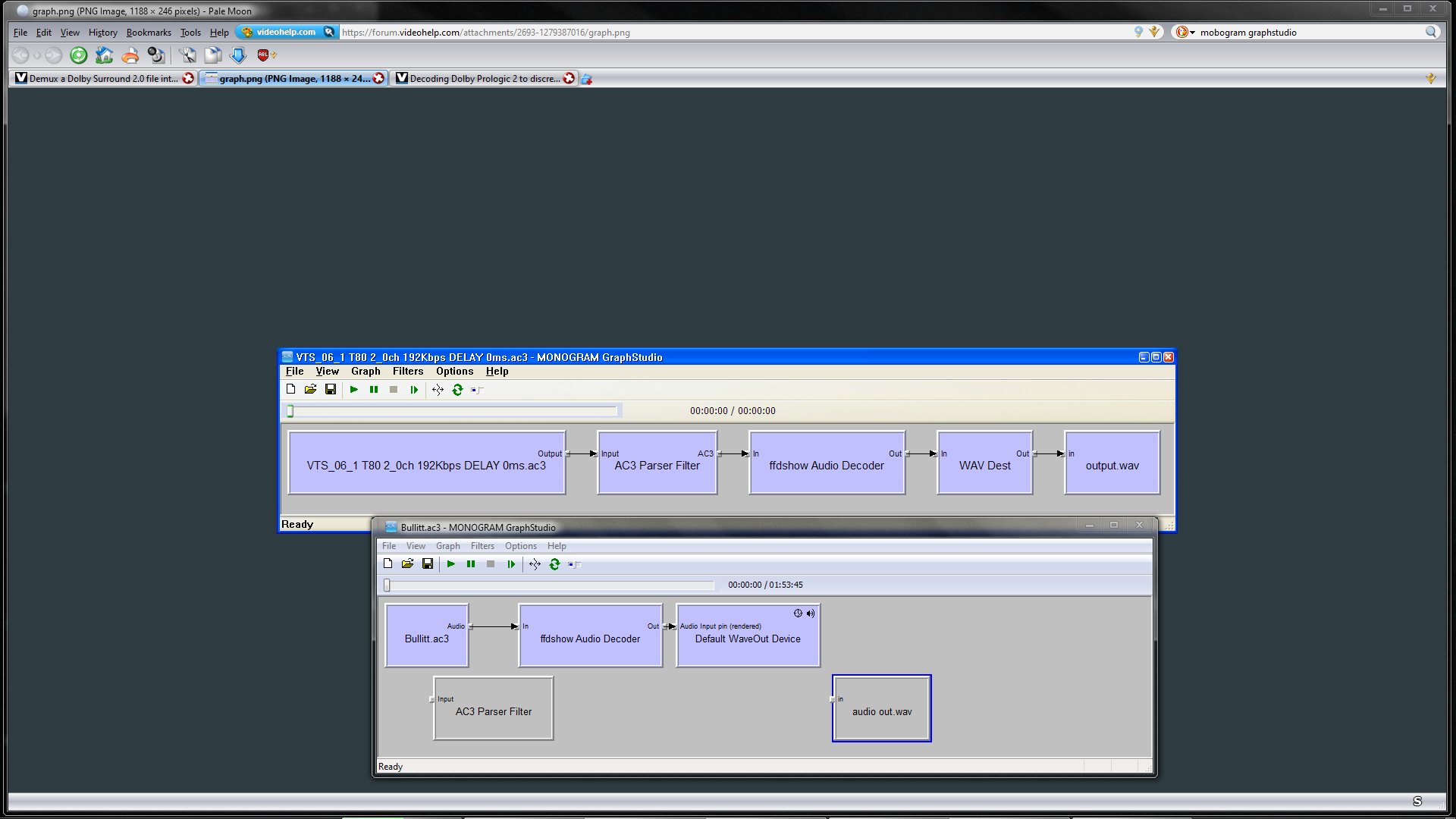1456x819 pixels.
Task: Click the red Adblock ABL icon
Action: pos(263,55)
